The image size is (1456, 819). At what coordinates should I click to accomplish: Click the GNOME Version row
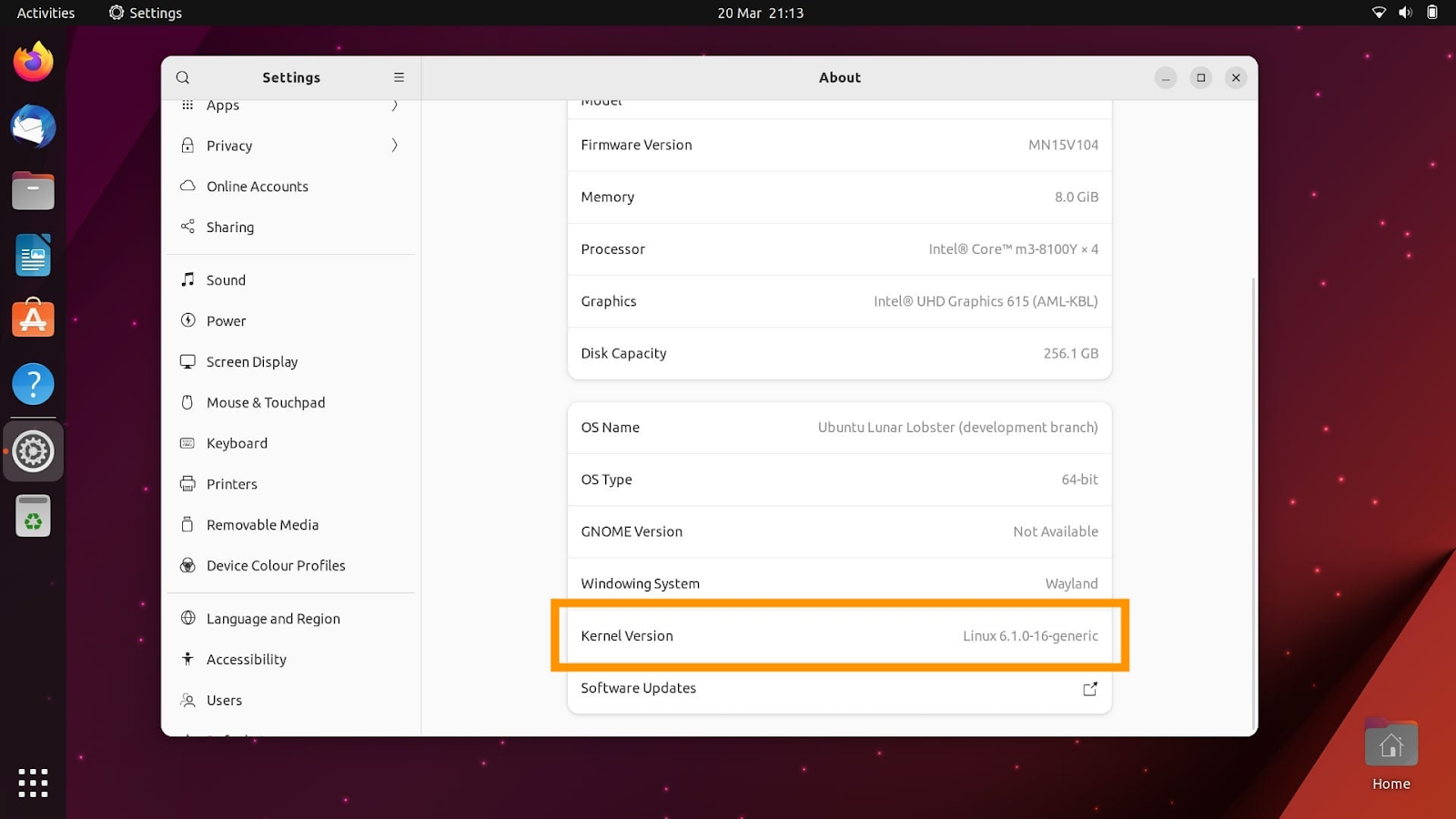click(839, 531)
